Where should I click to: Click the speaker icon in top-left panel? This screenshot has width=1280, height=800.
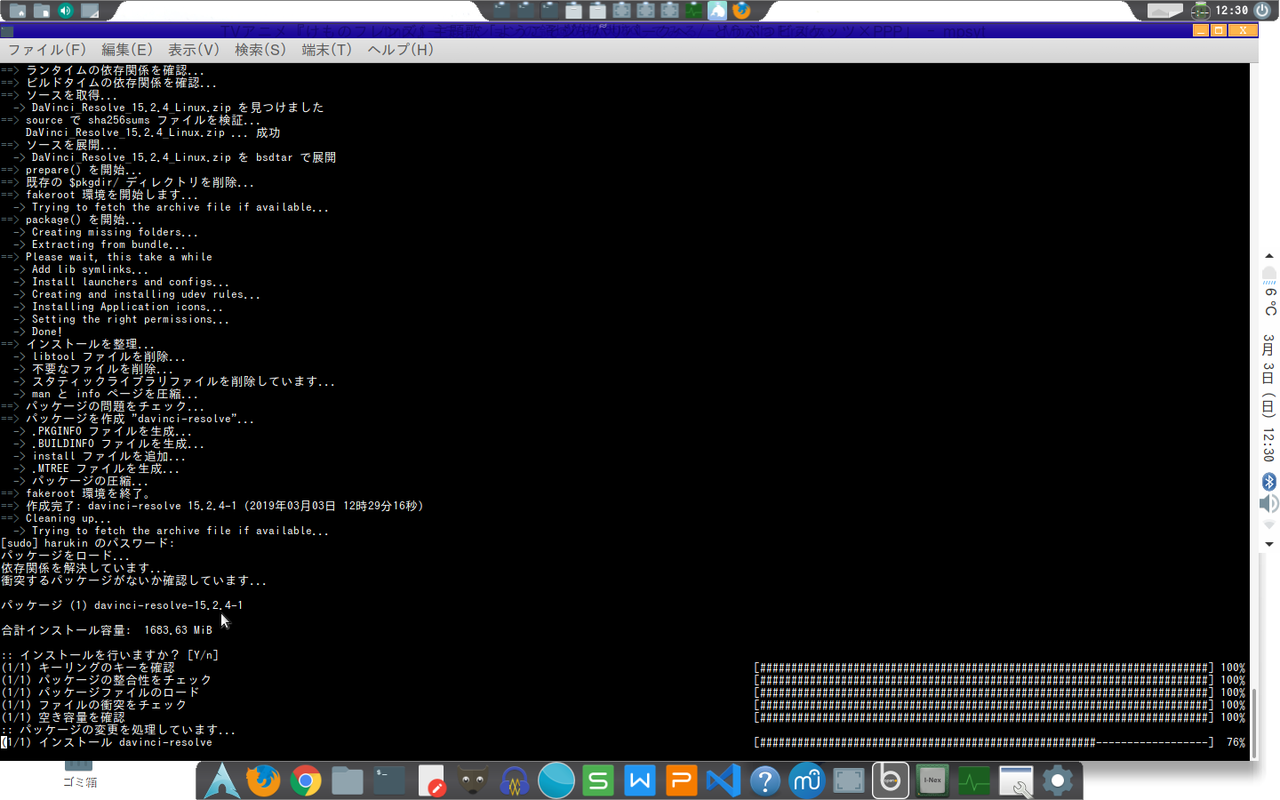coord(66,11)
